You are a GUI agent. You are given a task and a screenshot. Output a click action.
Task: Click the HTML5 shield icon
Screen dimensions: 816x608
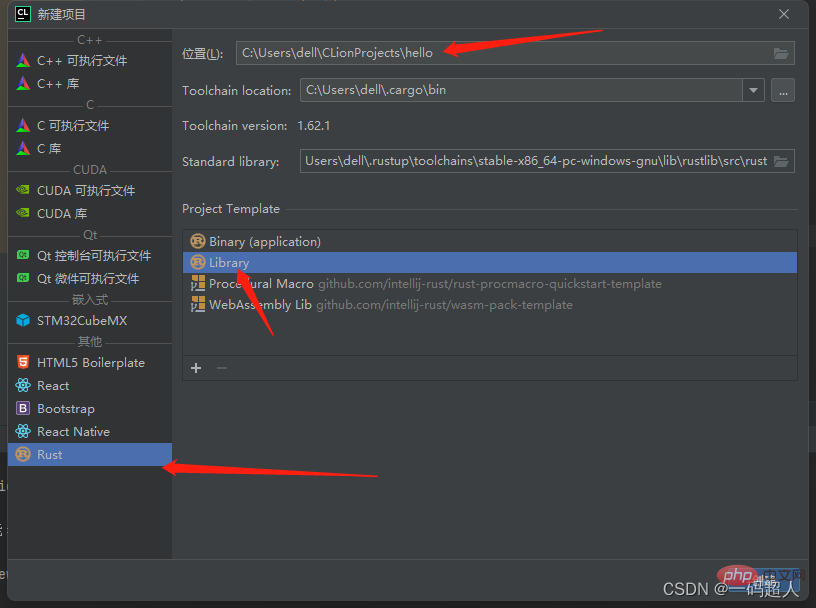23,362
